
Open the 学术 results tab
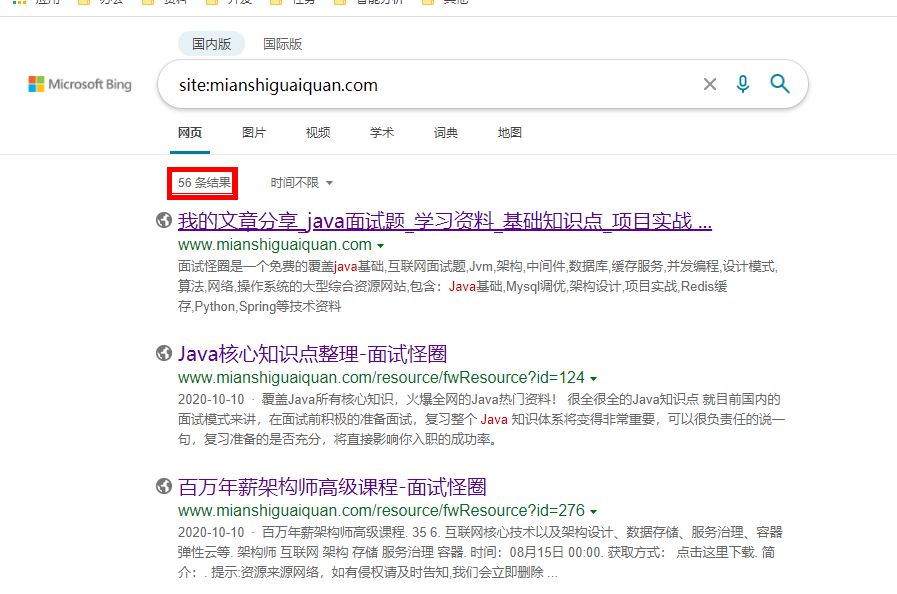[x=382, y=133]
